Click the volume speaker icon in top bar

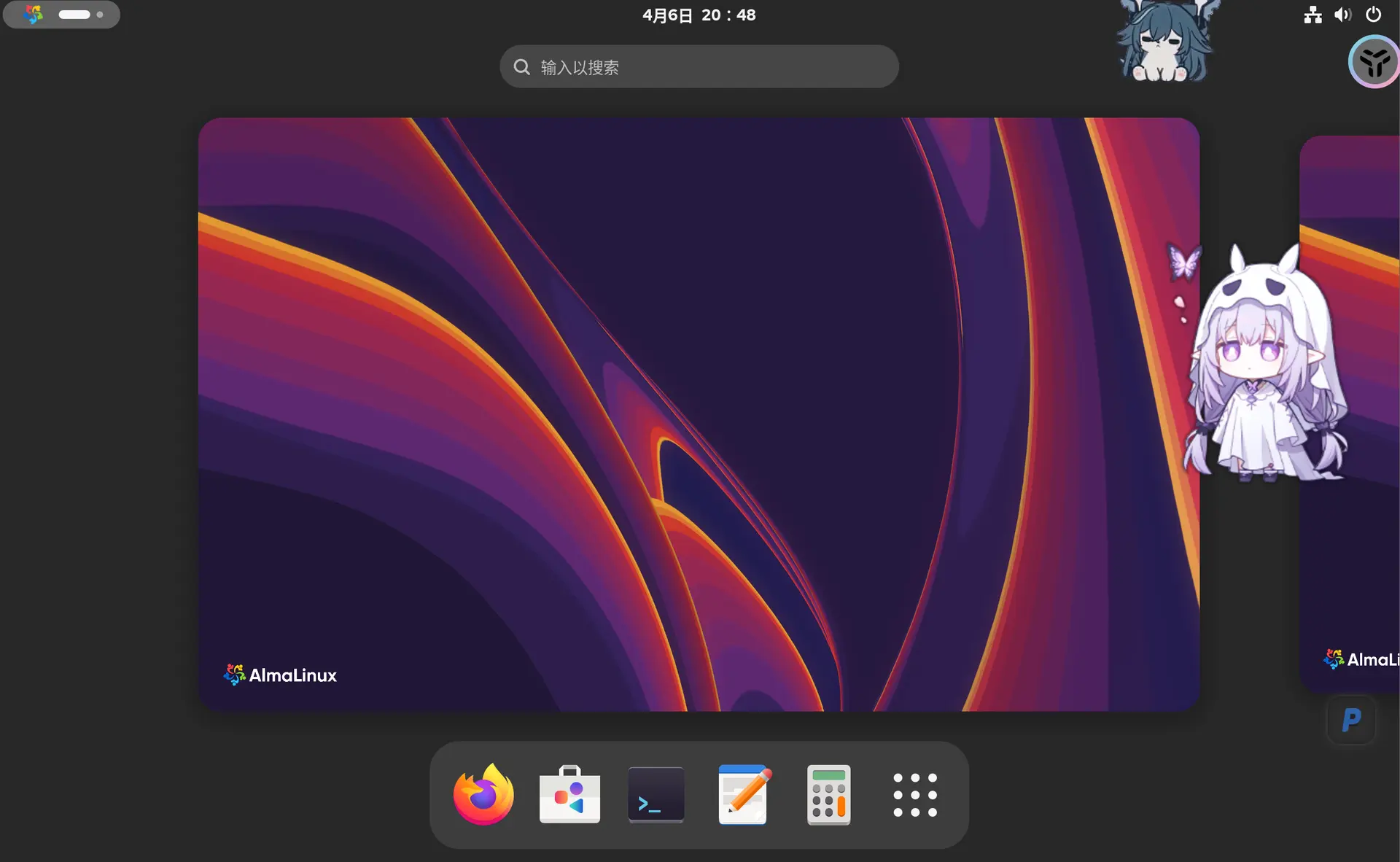1342,15
